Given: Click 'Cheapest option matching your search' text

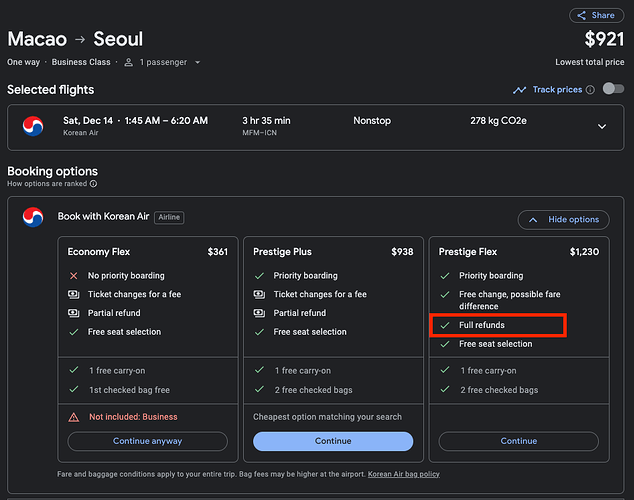Looking at the screenshot, I should (328, 417).
